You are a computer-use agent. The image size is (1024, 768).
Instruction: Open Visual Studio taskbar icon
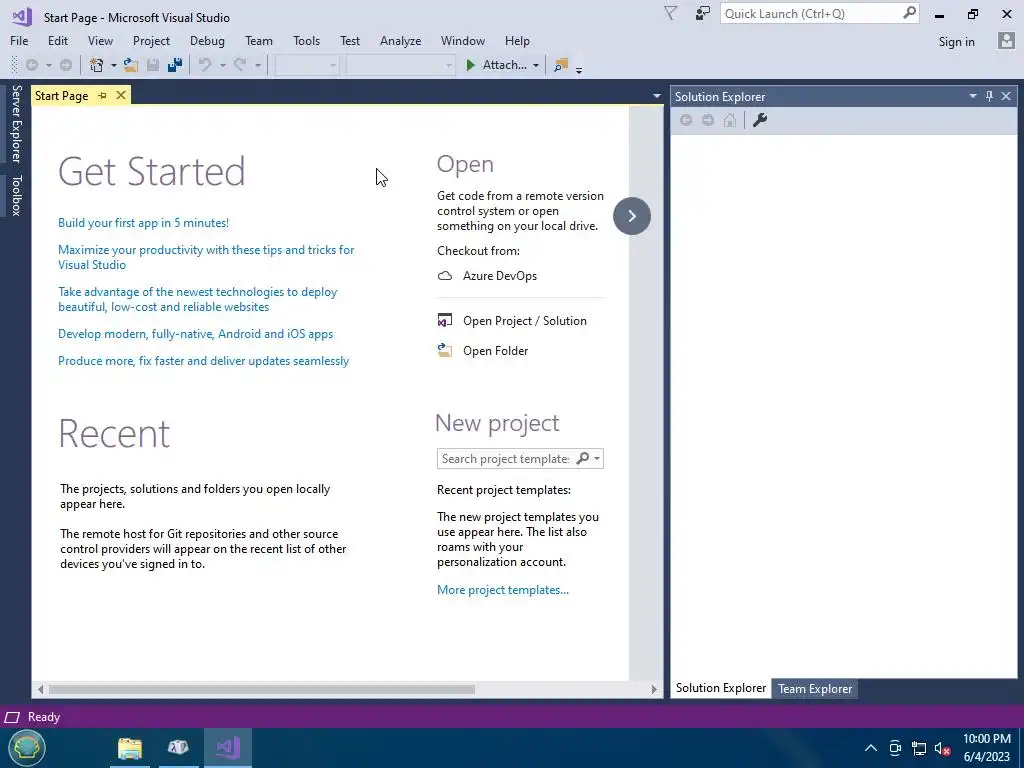pos(228,747)
